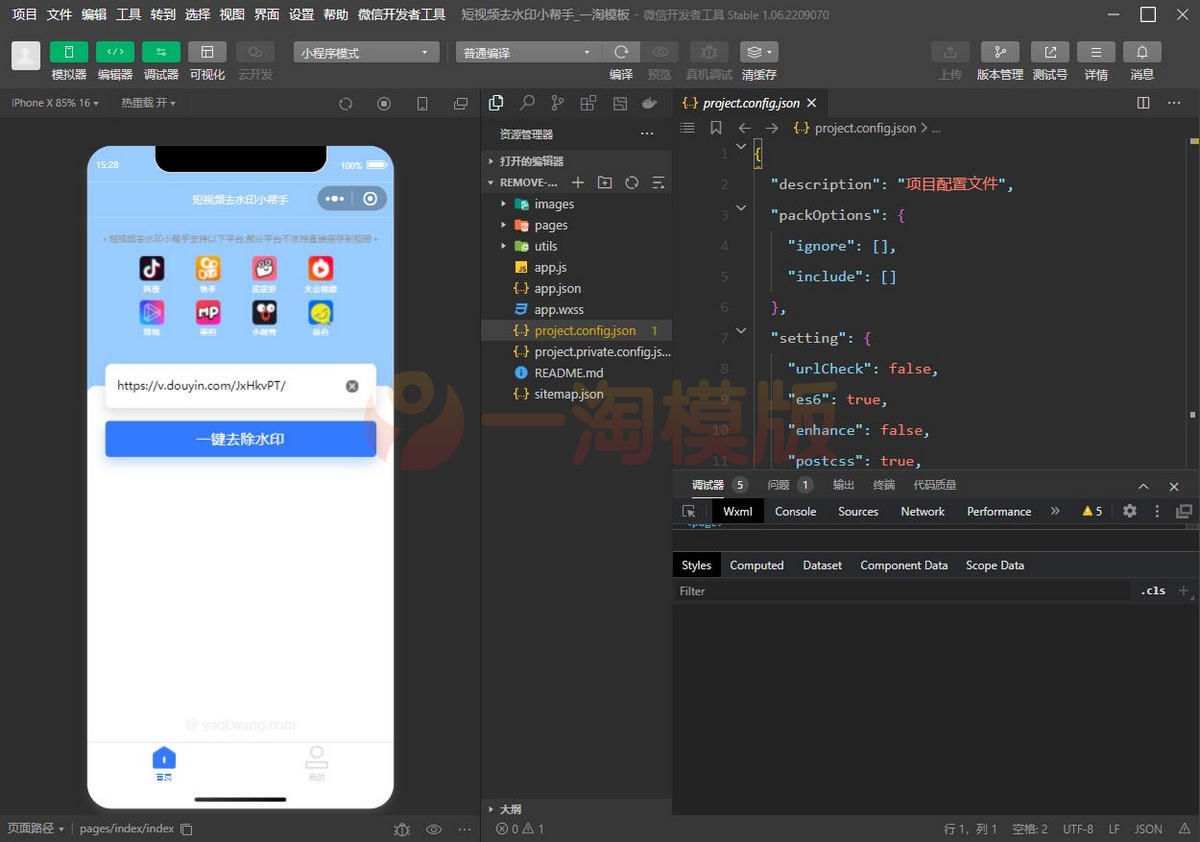Click the split editor icon
The image size is (1200, 842).
pyautogui.click(x=1144, y=103)
